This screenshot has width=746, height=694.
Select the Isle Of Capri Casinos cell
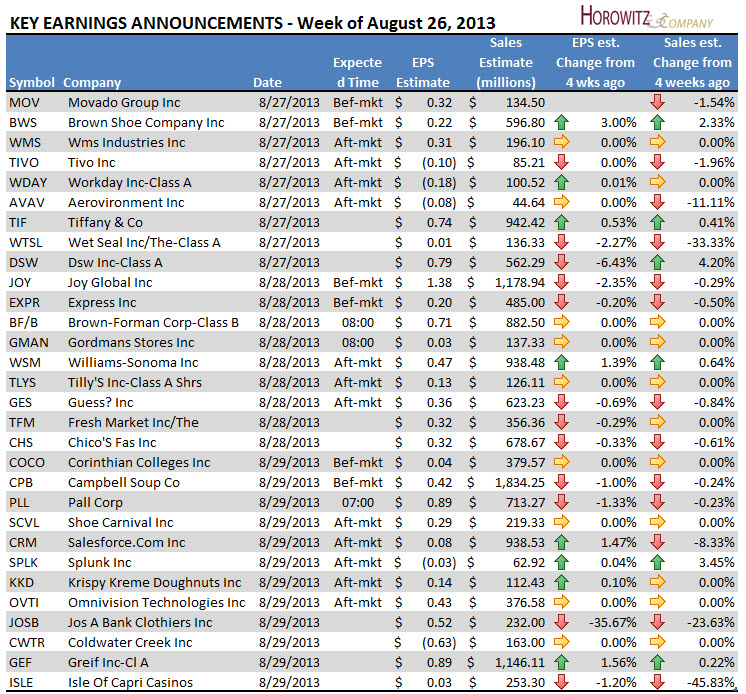tap(130, 682)
